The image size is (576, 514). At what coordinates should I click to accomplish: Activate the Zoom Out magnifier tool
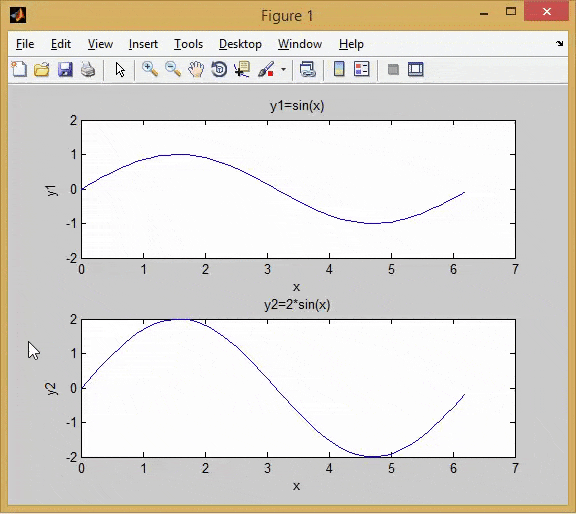tap(173, 69)
